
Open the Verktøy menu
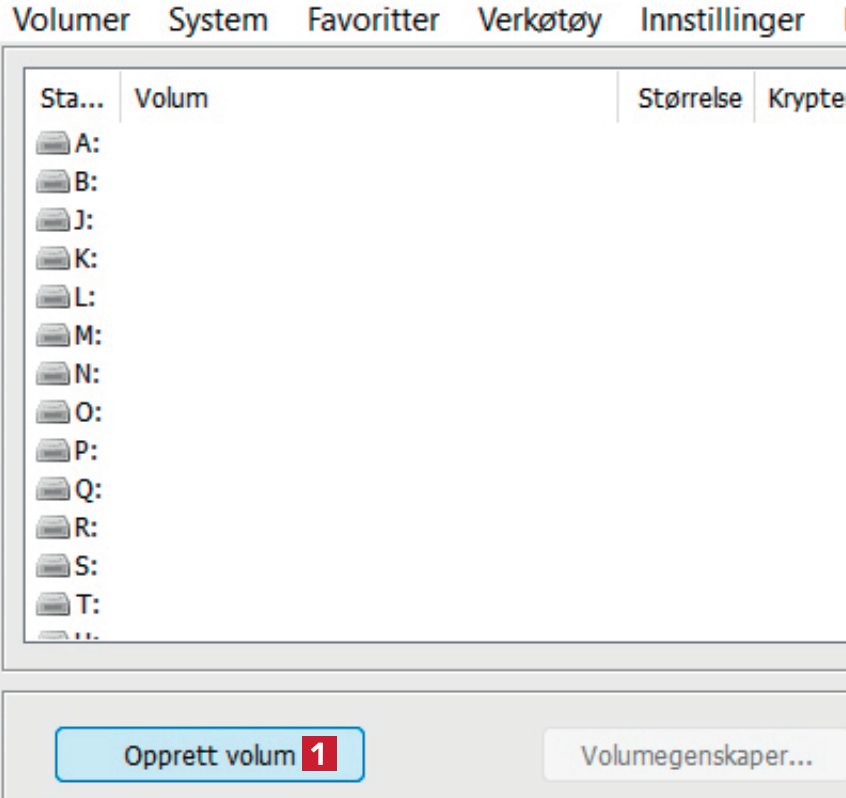point(540,20)
